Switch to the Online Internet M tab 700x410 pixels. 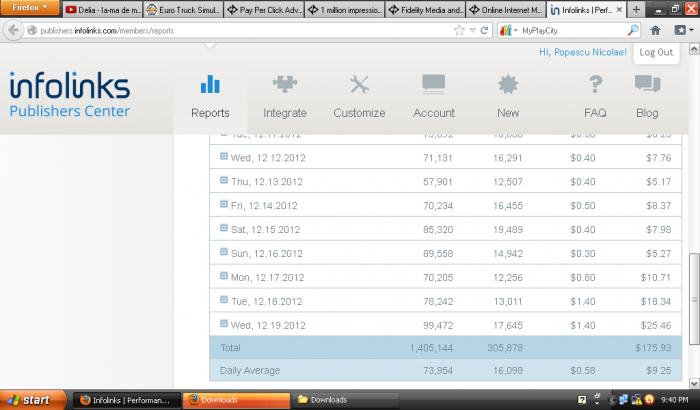(505, 9)
